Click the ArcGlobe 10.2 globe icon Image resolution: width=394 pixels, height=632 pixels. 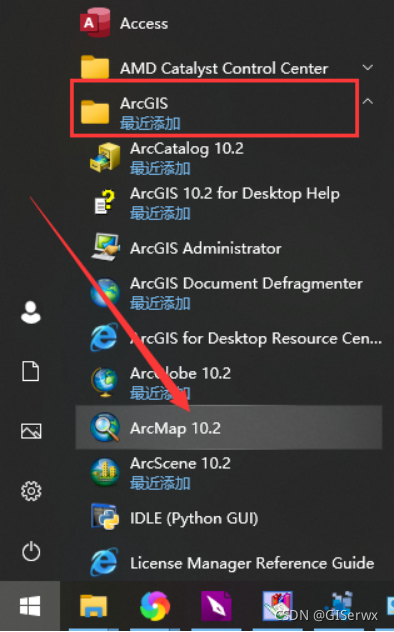[x=105, y=382]
